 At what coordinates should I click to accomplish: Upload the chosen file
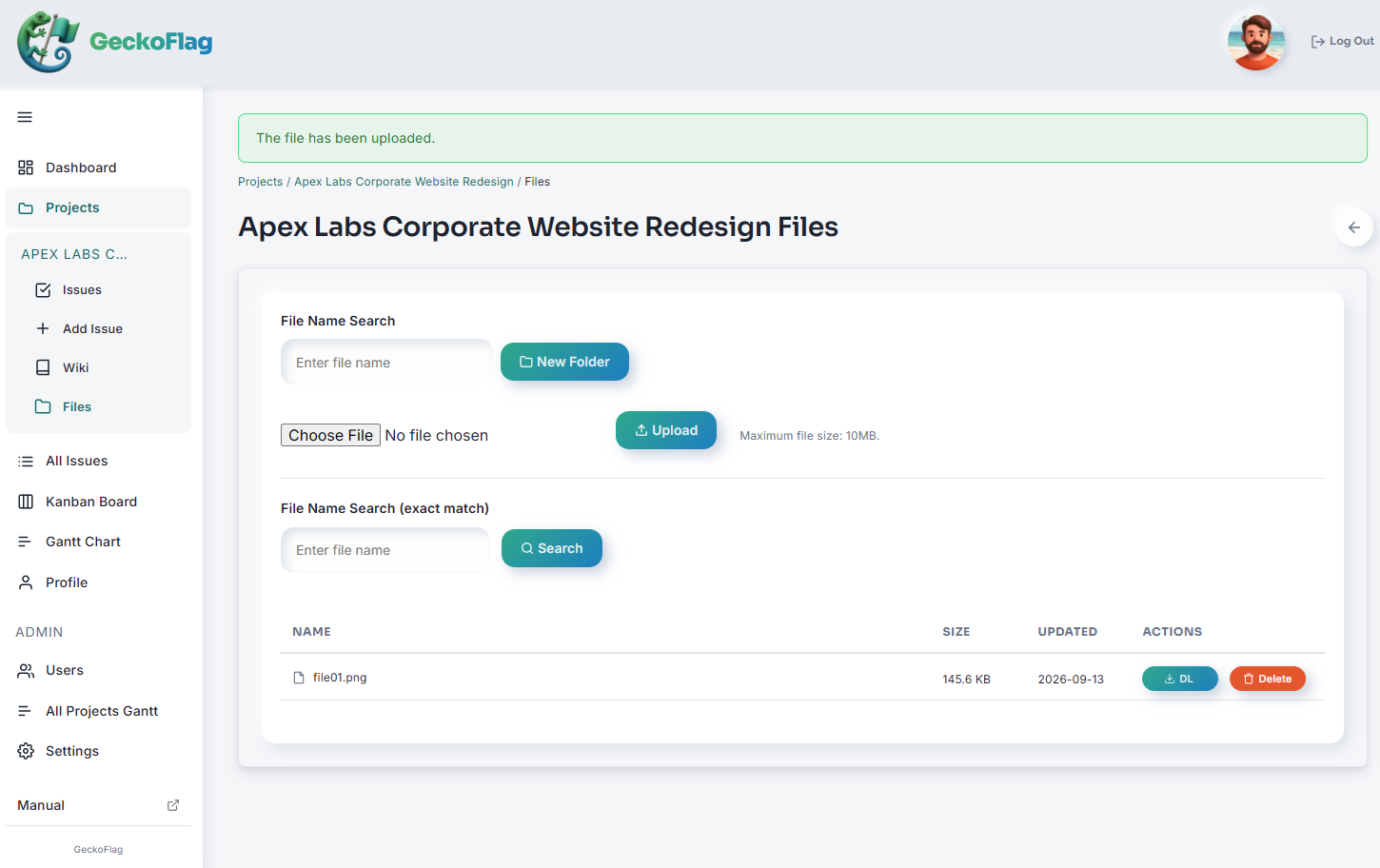tap(666, 430)
